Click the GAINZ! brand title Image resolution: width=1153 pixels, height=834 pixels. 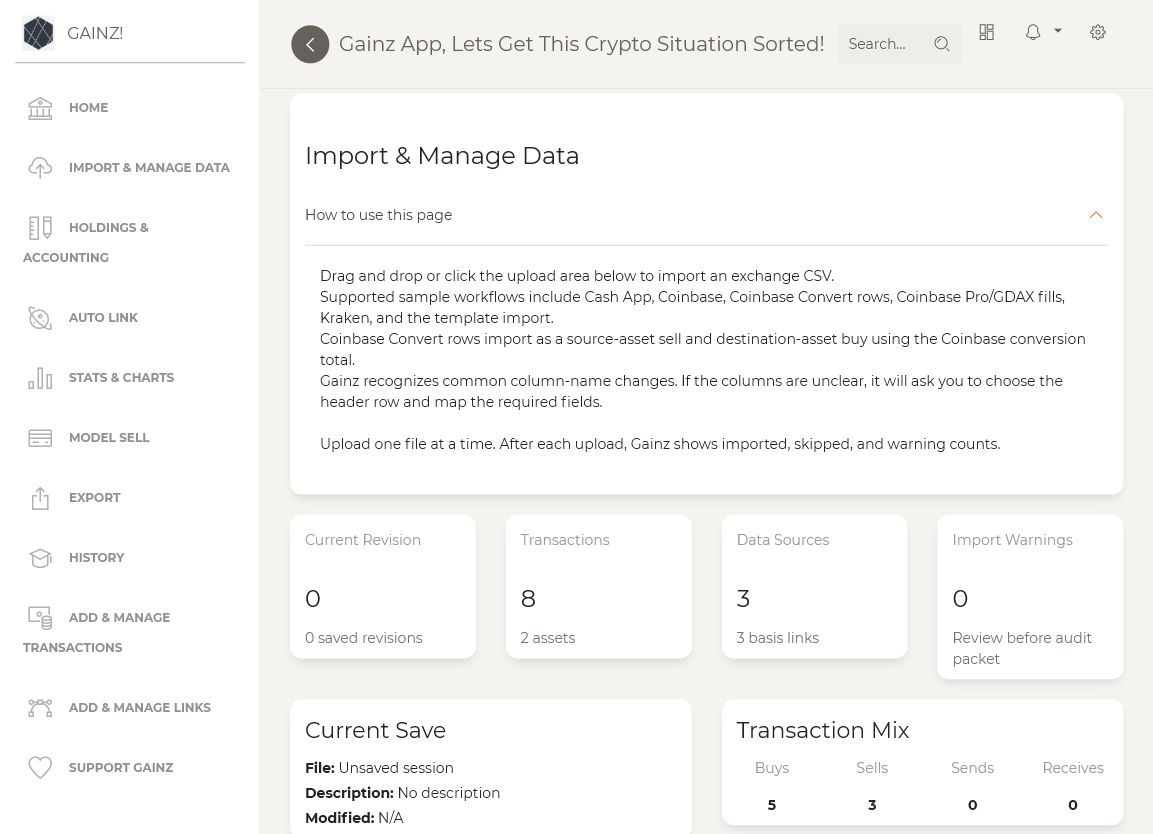[x=95, y=33]
